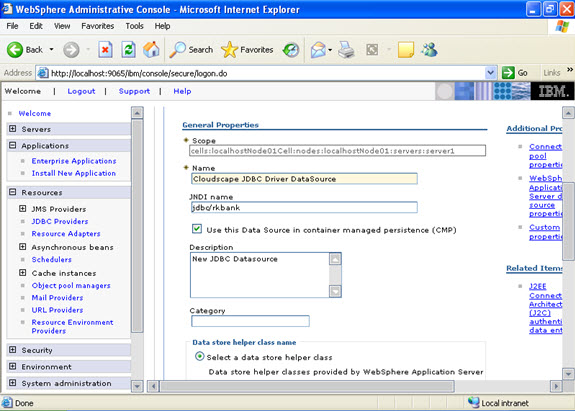Expand the Security section
Screen dimensions: 575x411
(13, 349)
